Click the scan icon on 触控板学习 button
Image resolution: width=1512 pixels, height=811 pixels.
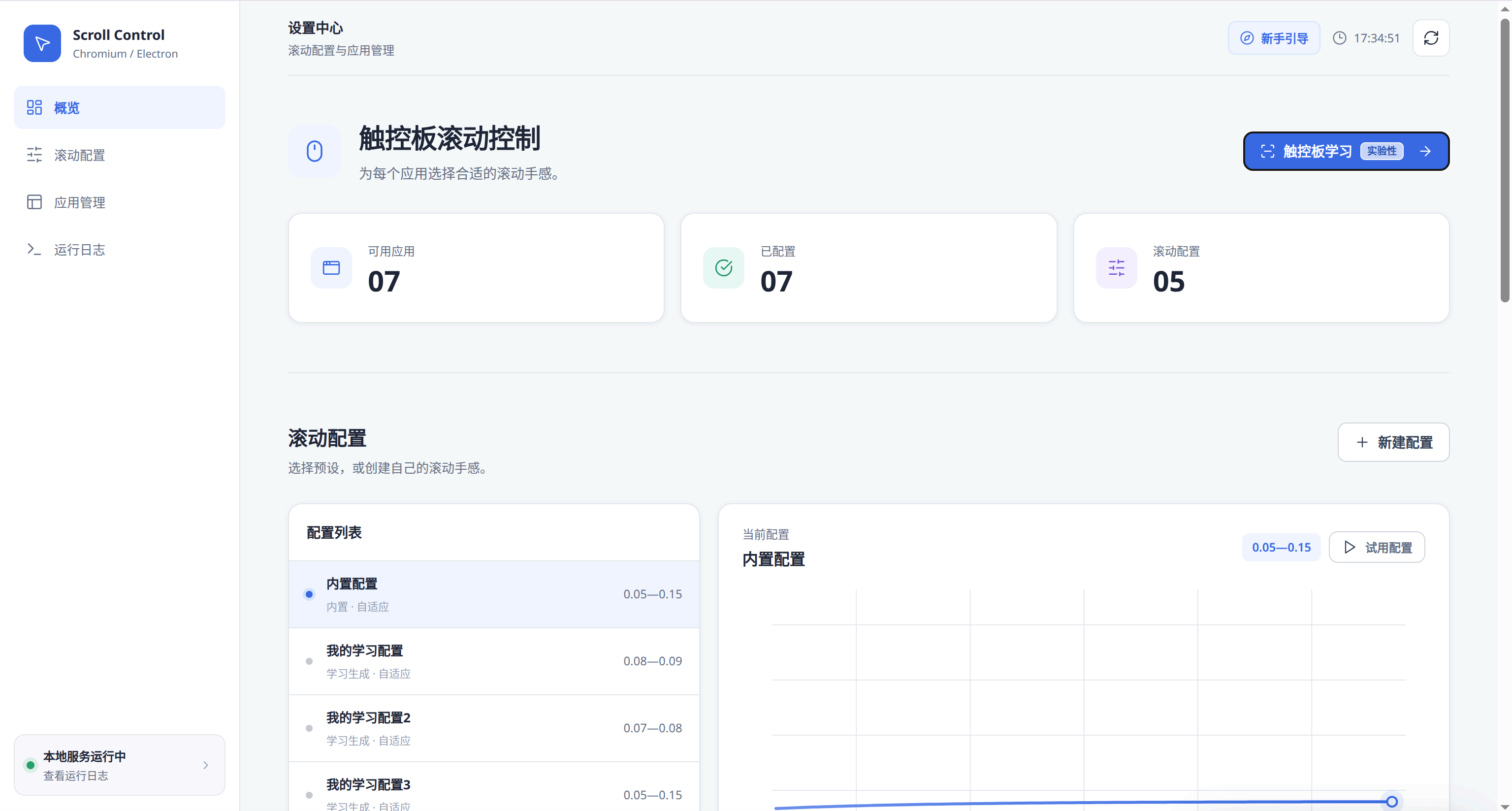pyautogui.click(x=1268, y=151)
